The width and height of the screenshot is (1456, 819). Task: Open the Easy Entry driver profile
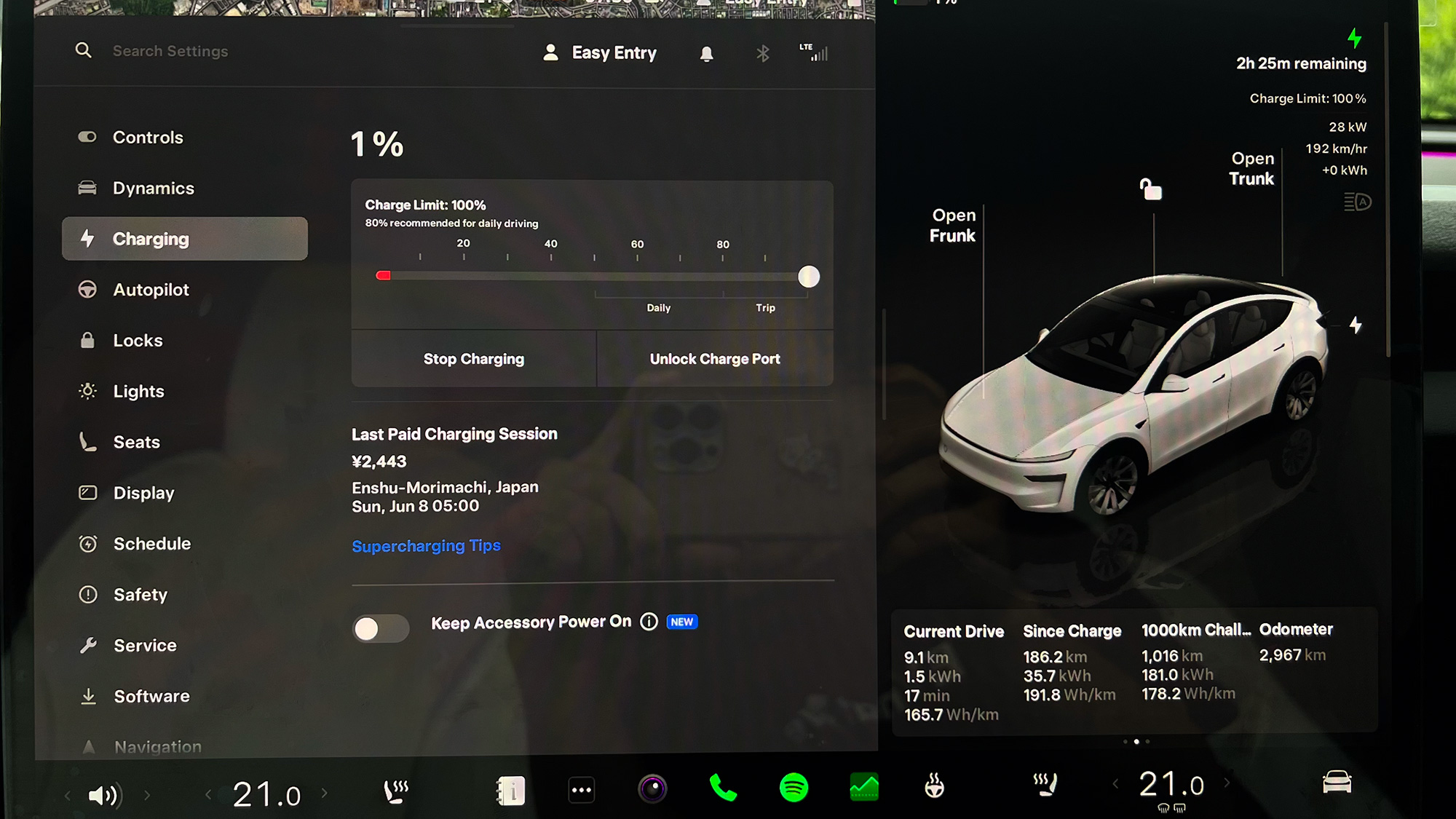pyautogui.click(x=600, y=53)
